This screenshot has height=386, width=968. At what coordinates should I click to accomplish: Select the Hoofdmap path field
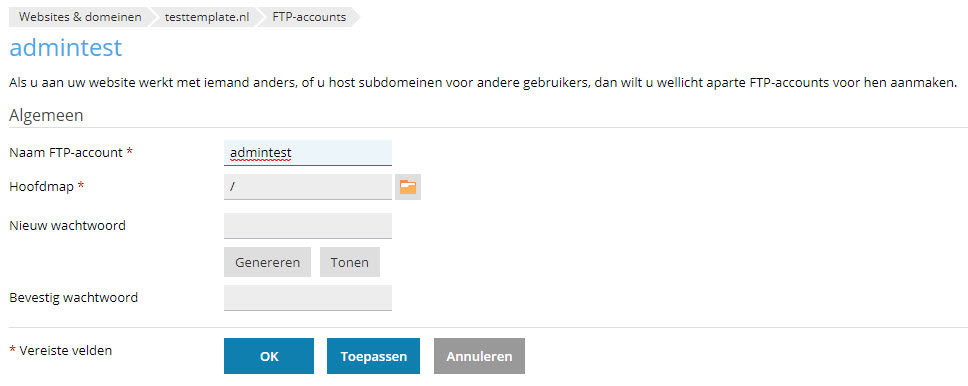coord(308,187)
